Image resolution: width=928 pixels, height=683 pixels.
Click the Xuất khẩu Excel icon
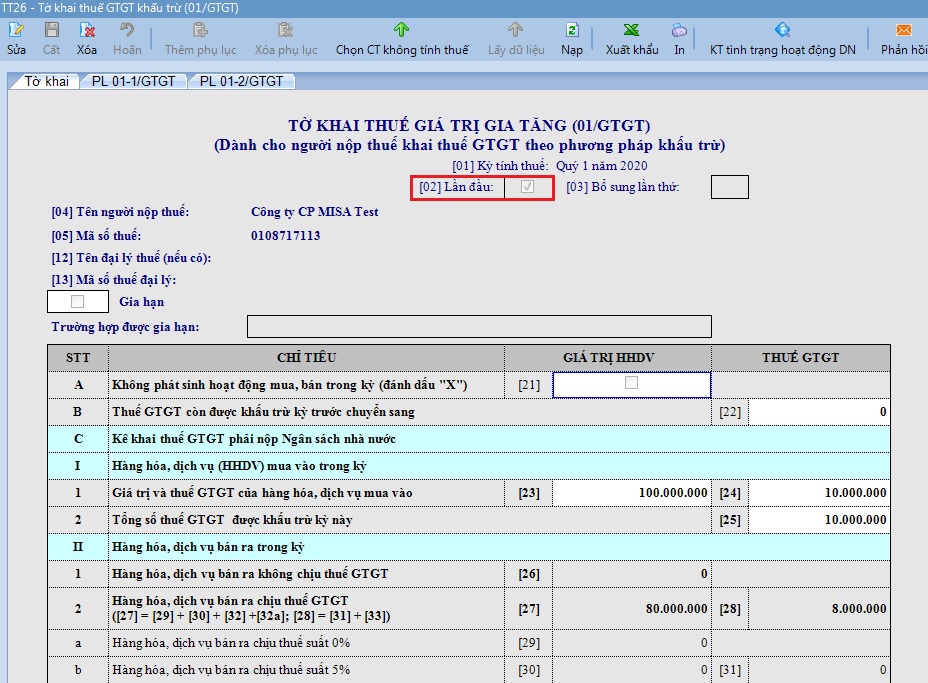(631, 30)
